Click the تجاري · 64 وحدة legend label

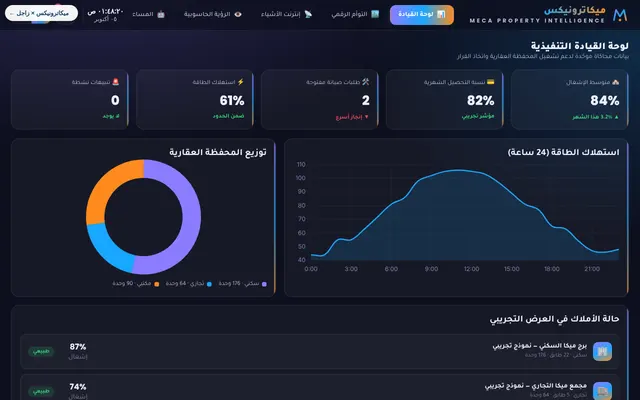tap(185, 284)
